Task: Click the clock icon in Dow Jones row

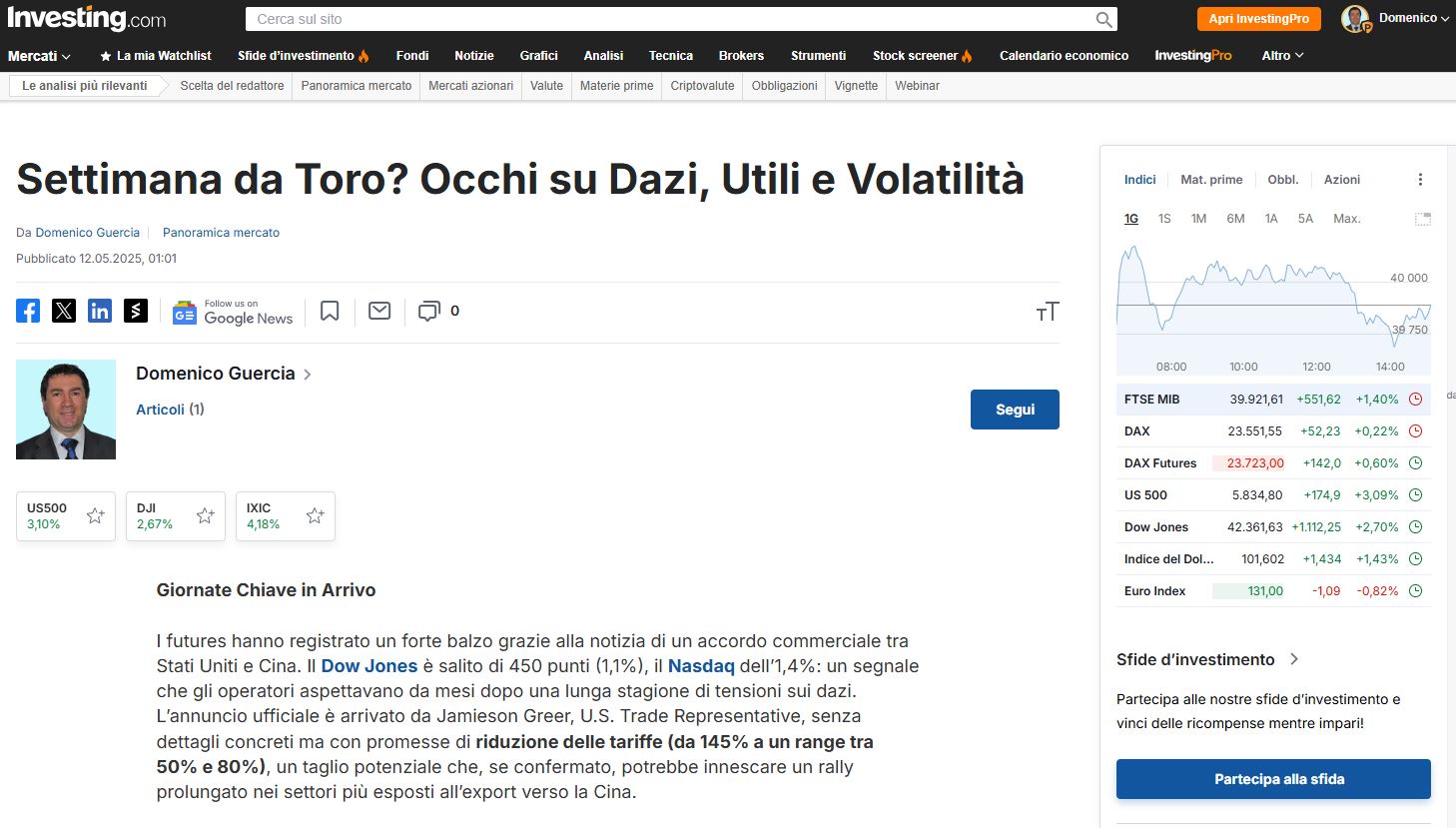Action: [1415, 527]
